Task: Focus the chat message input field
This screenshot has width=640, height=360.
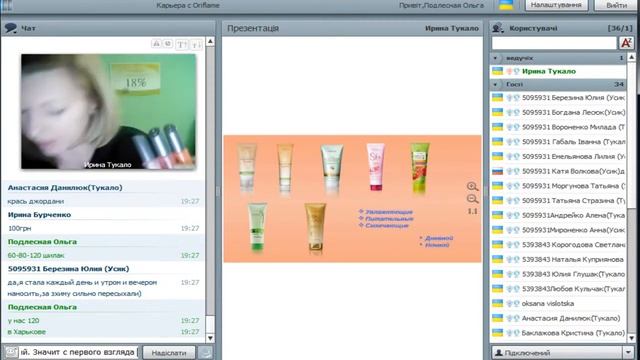Action: coord(78,352)
